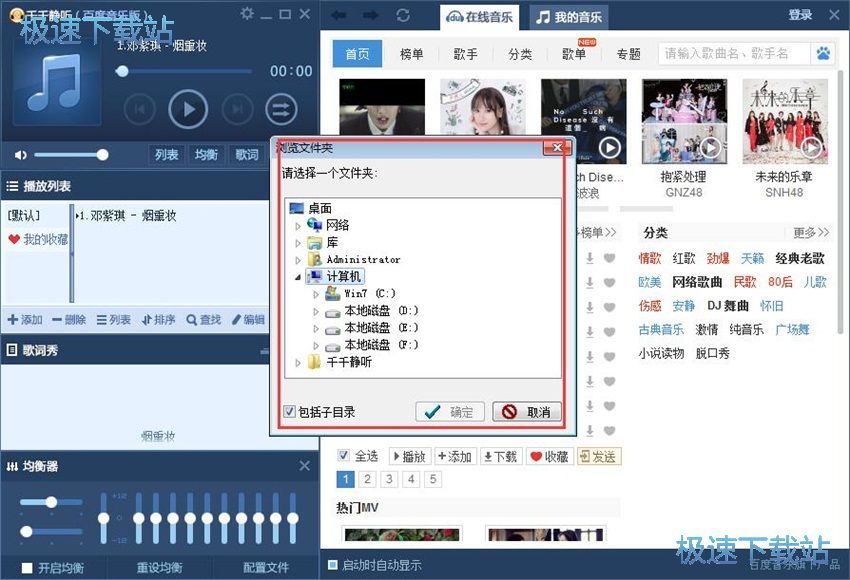Screen dimensions: 850x580
Task: Open the 均衡 equalizer button
Action: point(206,155)
